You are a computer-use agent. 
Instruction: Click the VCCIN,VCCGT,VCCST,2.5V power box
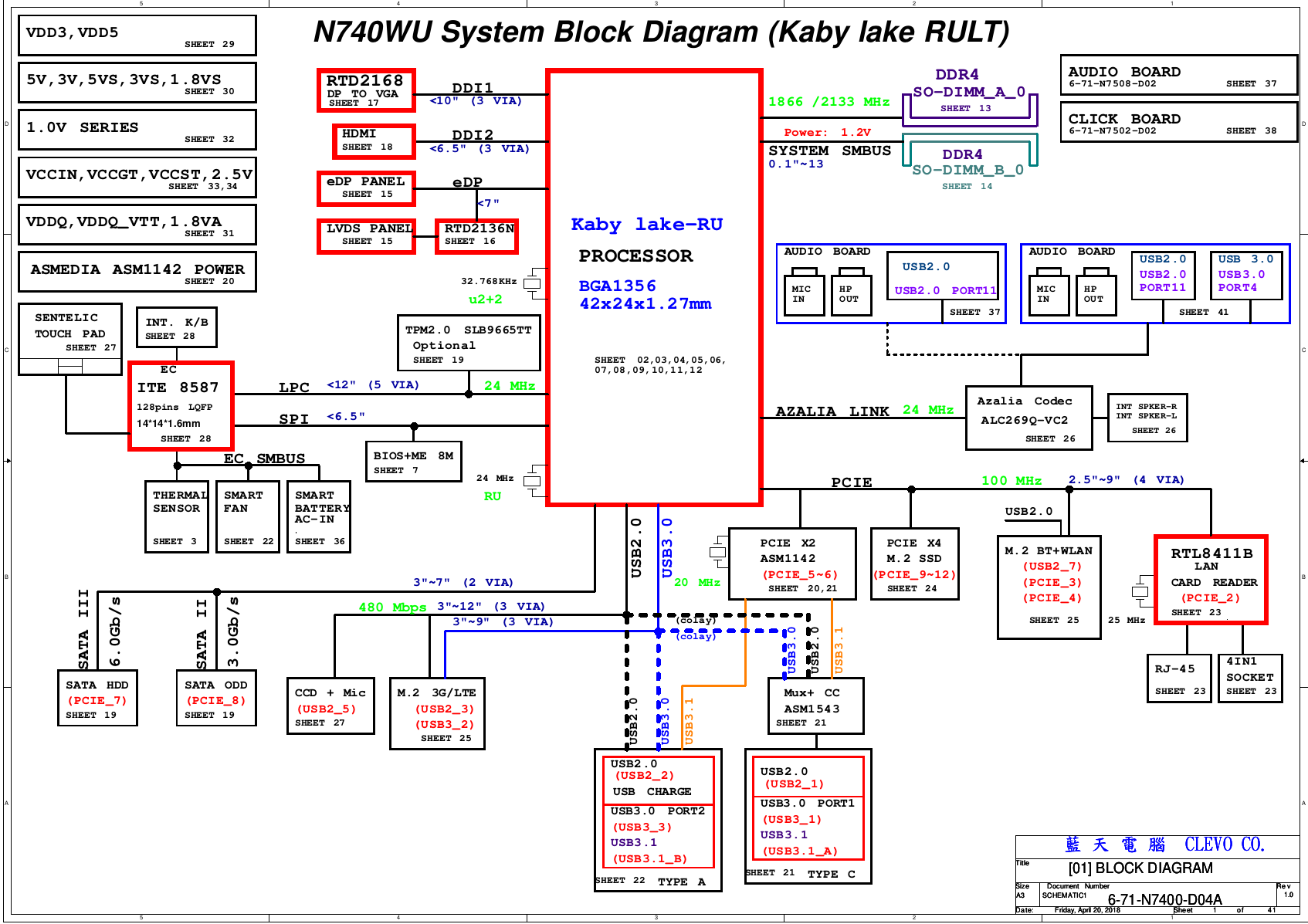tap(137, 178)
